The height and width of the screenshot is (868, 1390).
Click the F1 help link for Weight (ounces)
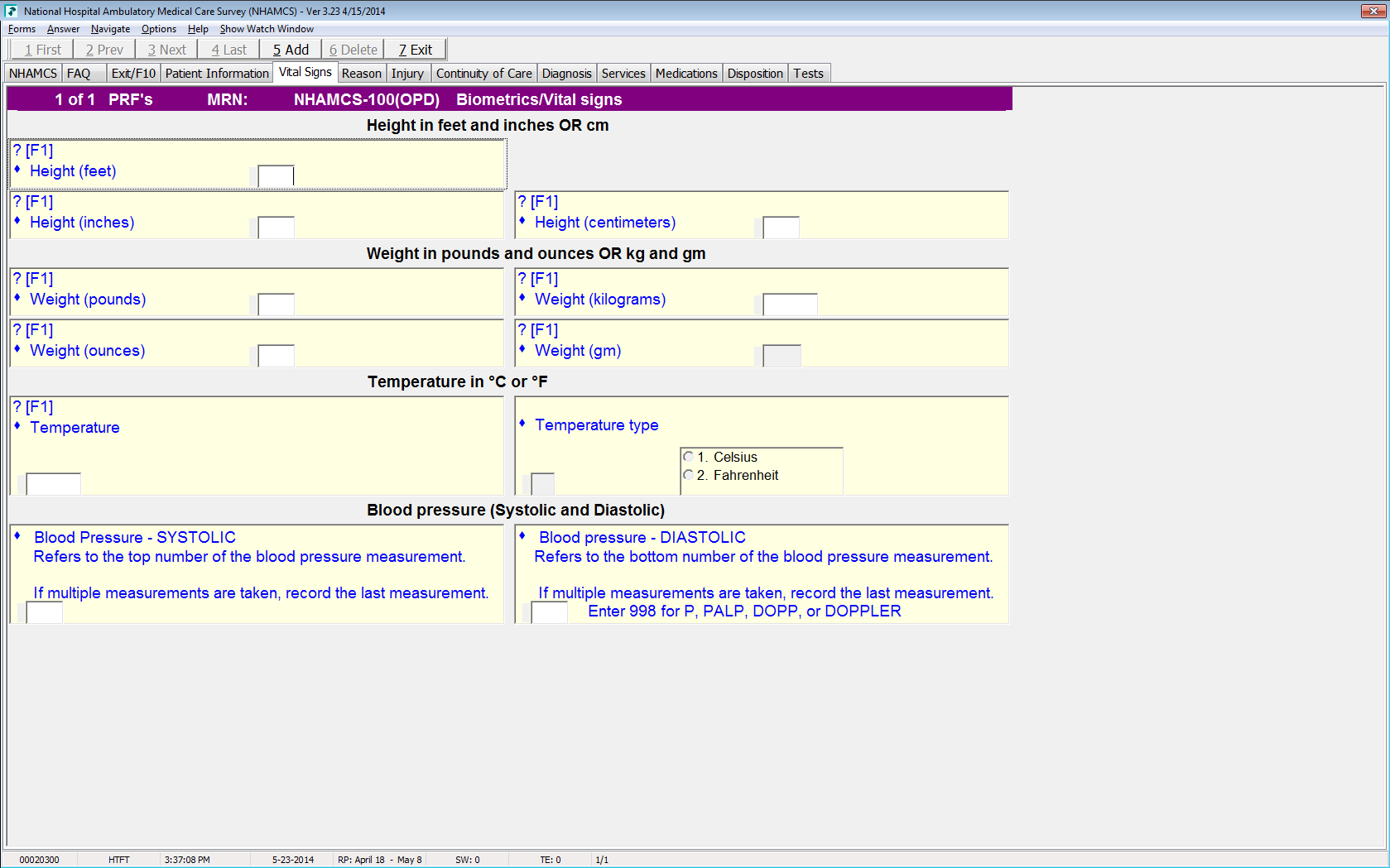point(33,330)
